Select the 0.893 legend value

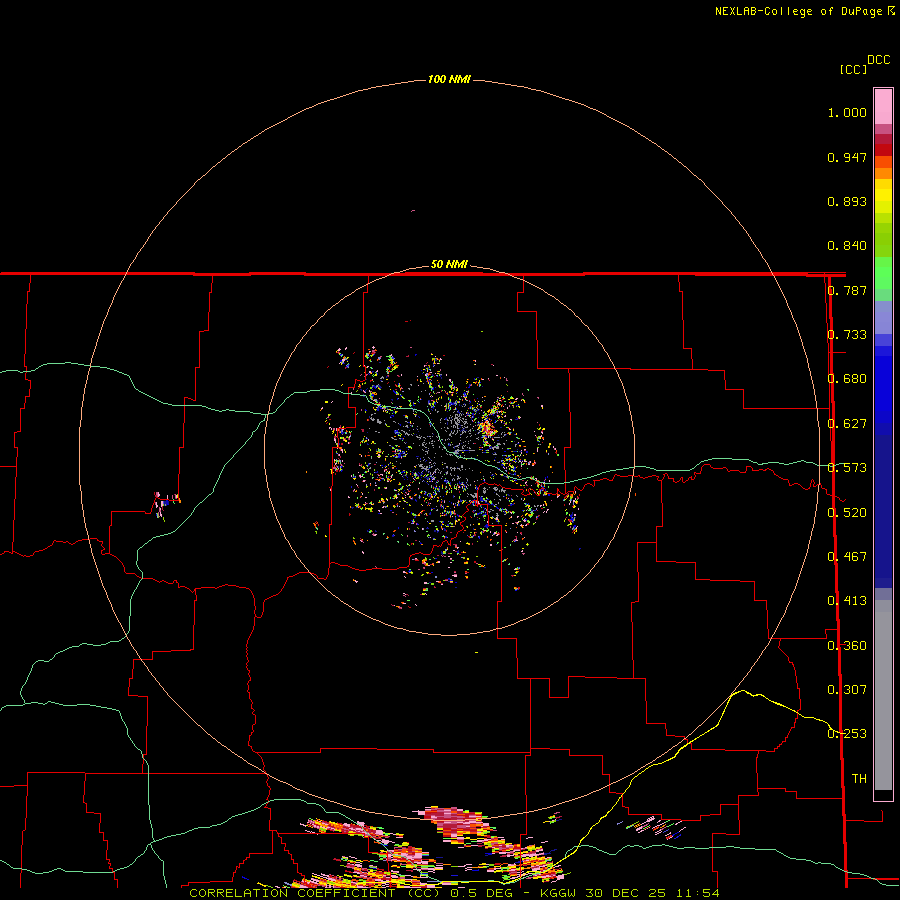[847, 201]
